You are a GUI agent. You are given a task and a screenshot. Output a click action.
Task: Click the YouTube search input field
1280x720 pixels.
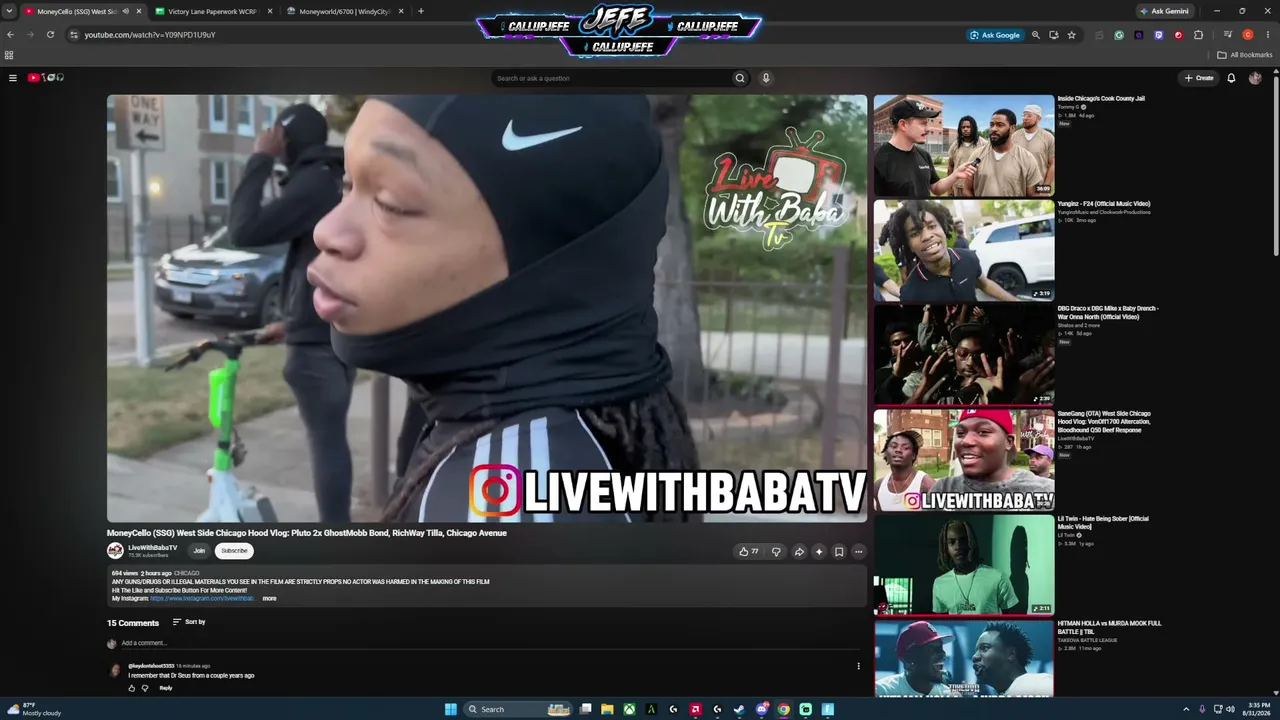[x=611, y=78]
